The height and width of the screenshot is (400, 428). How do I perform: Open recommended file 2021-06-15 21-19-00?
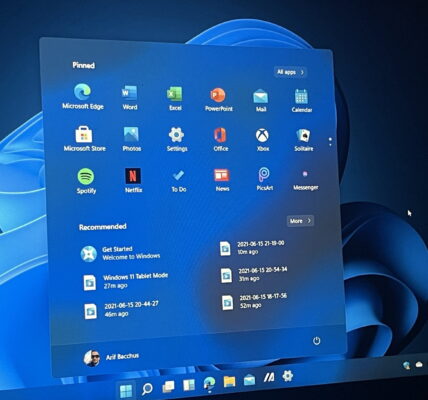pos(252,248)
